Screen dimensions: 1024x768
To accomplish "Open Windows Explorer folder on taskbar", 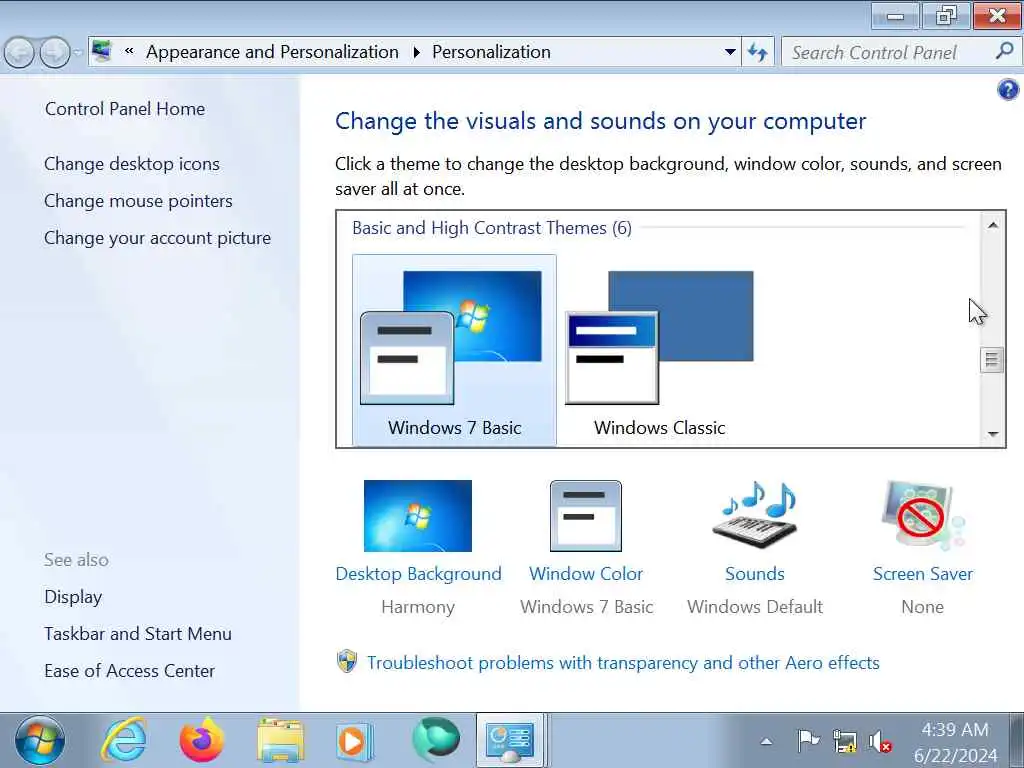I will (x=280, y=741).
